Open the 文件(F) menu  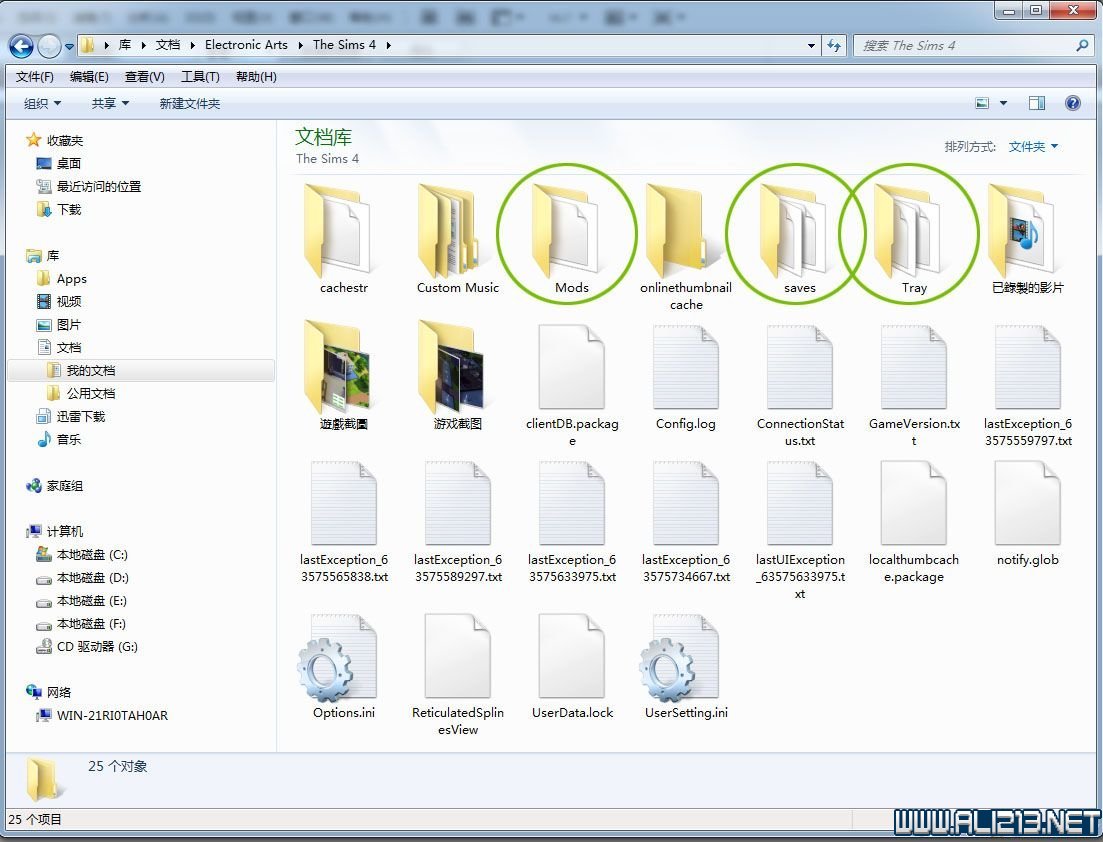[35, 77]
